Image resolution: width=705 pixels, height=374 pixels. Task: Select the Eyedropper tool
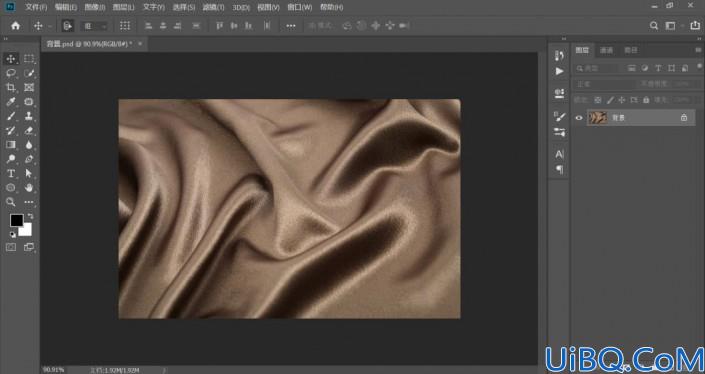click(11, 102)
